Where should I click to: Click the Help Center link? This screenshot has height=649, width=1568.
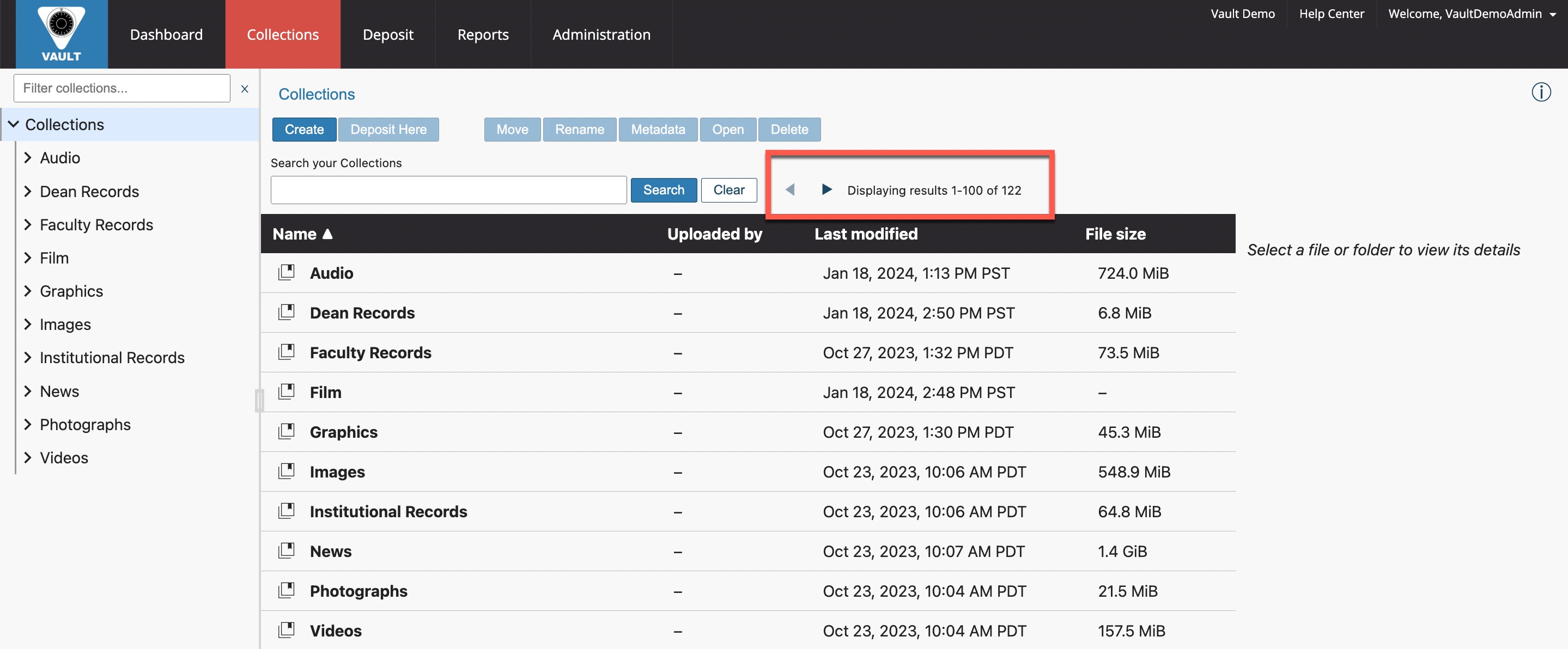(1331, 14)
